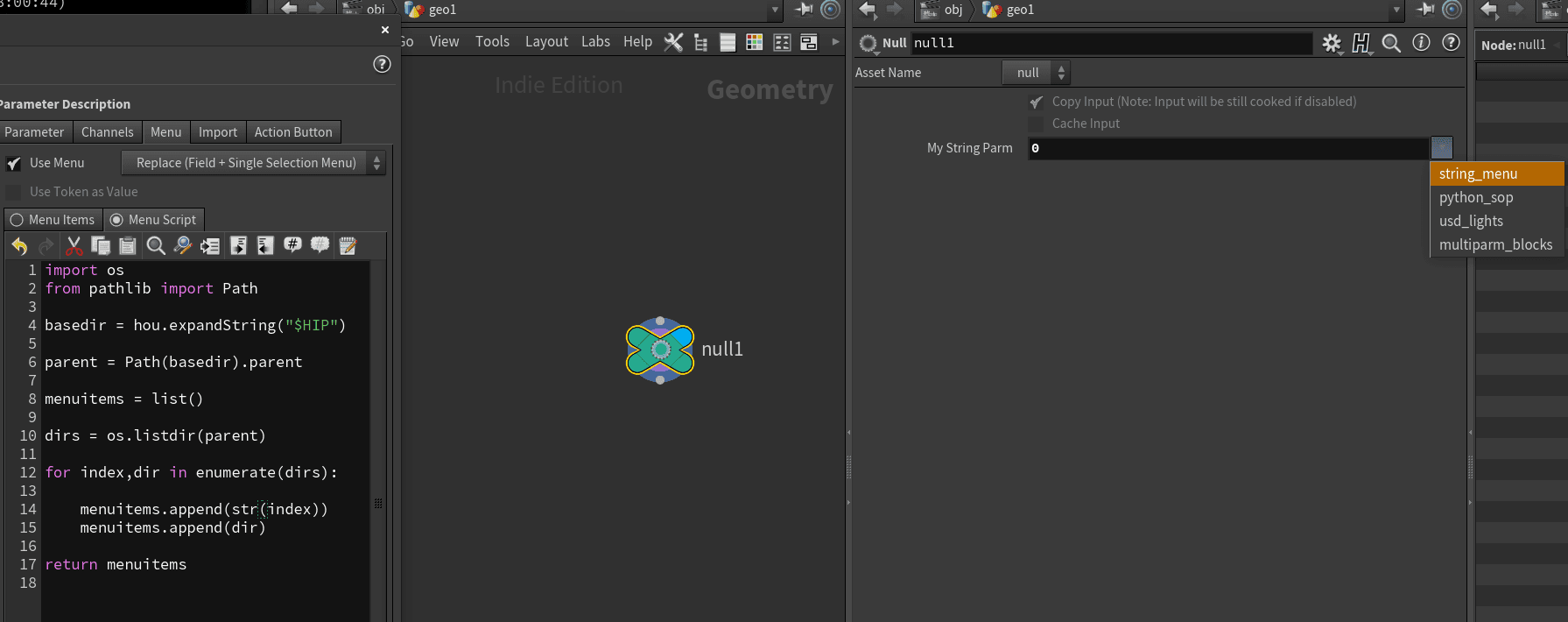Image resolution: width=1568 pixels, height=622 pixels.
Task: Toggle the Use Menu checkbox
Action: (x=14, y=164)
